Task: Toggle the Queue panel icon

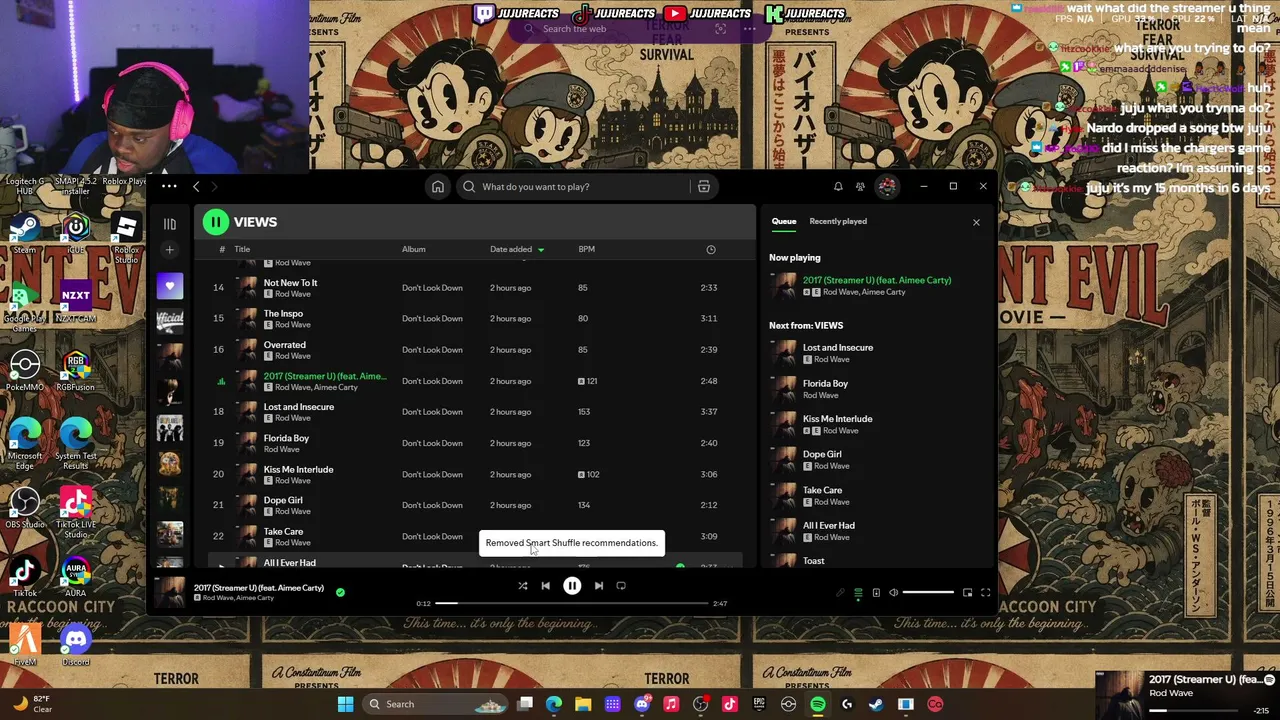Action: coord(858,593)
